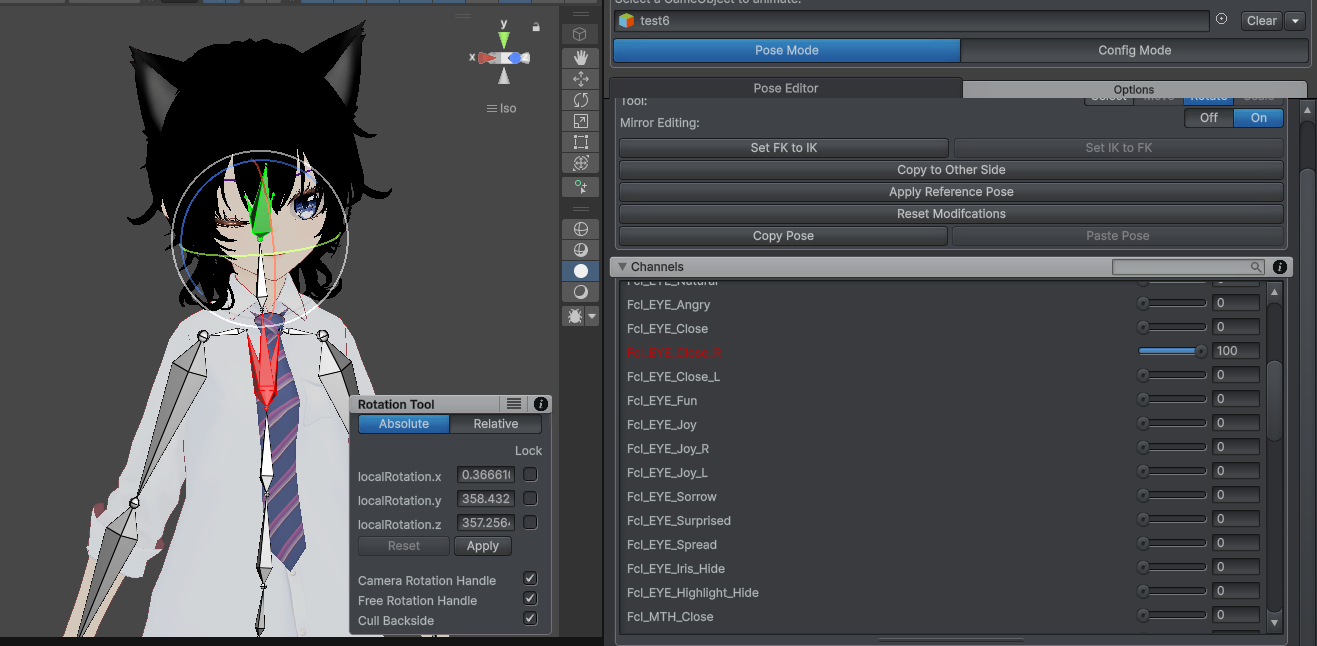This screenshot has height=646, width=1317.
Task: Click the Copy Pose button
Action: tap(783, 236)
